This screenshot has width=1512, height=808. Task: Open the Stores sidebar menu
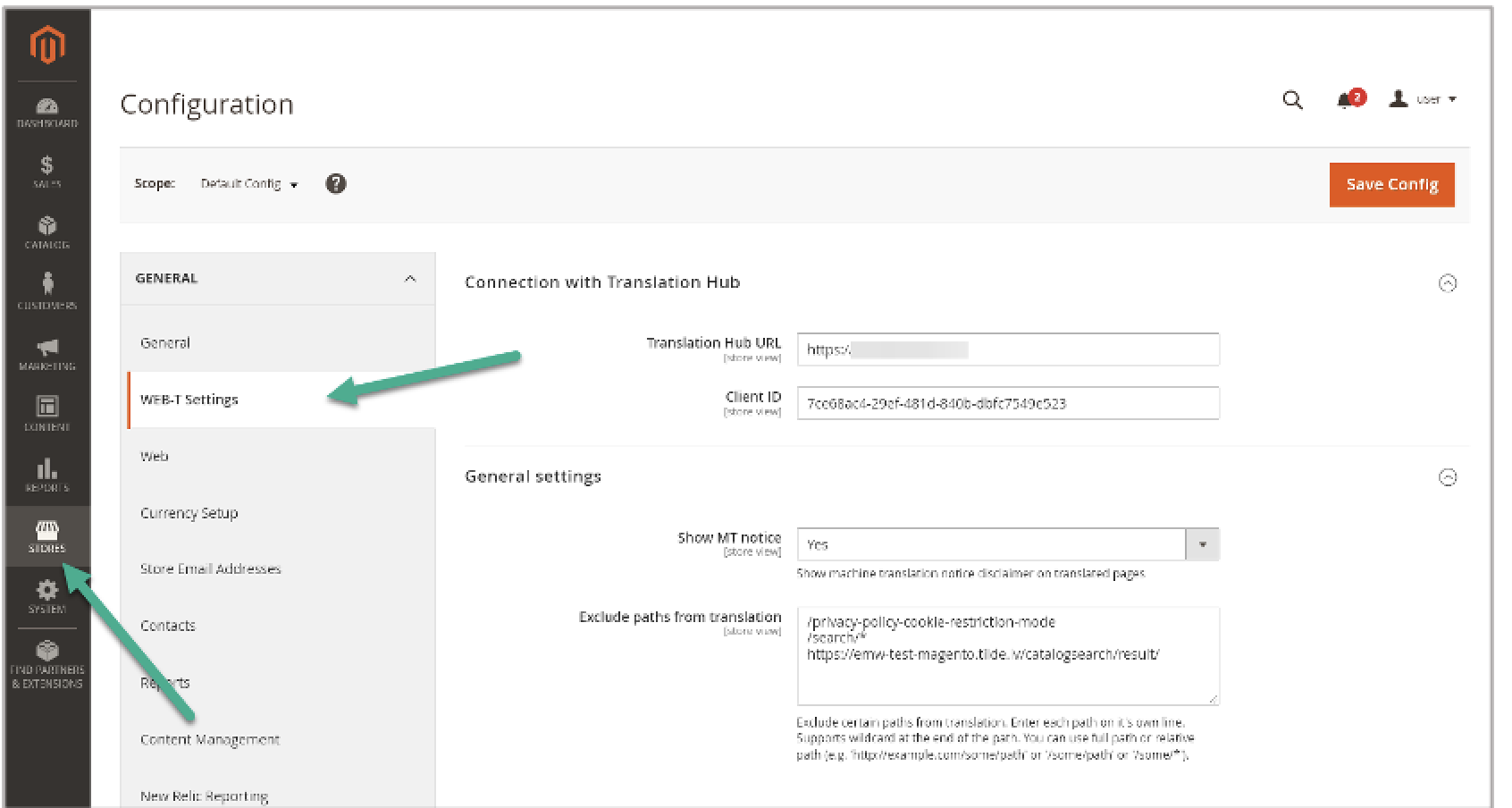tap(47, 536)
